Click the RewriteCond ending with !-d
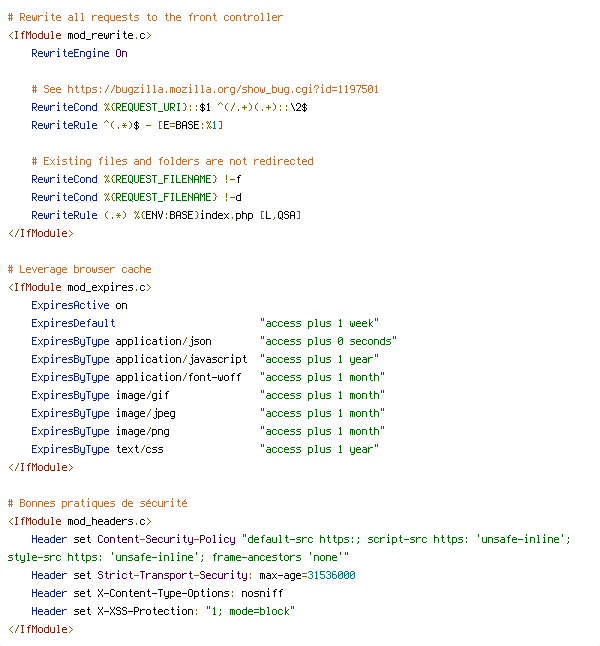This screenshot has width=600, height=646. pyautogui.click(x=136, y=197)
